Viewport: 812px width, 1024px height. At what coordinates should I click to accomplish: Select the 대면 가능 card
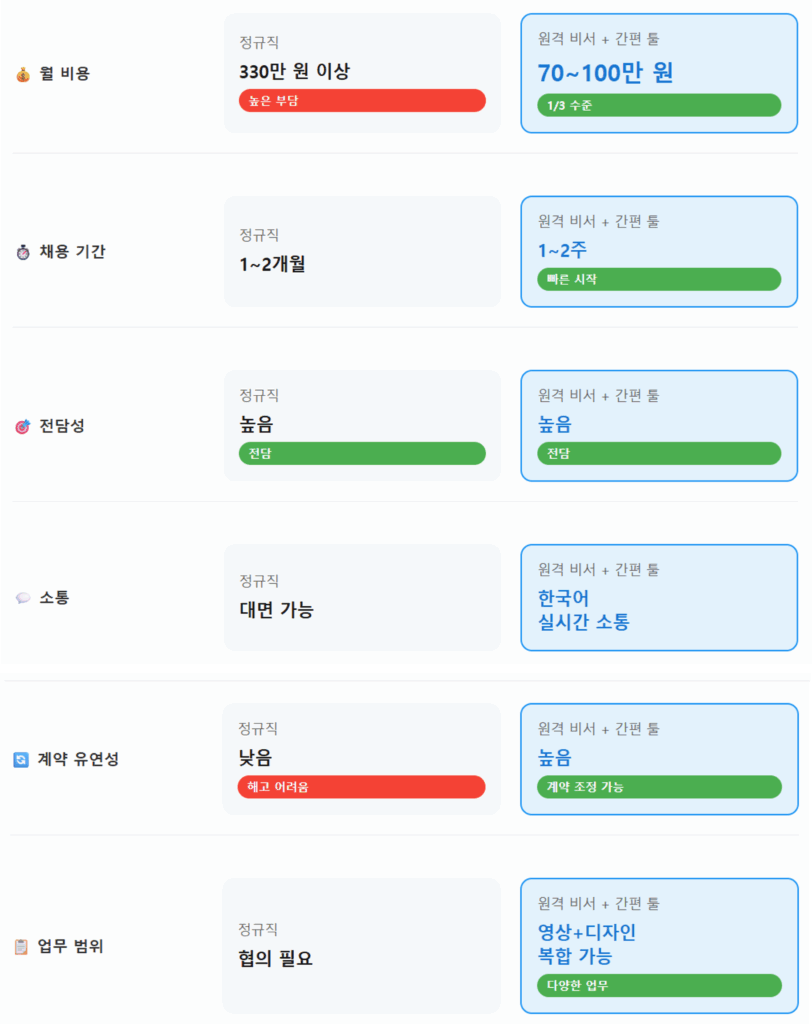click(361, 597)
